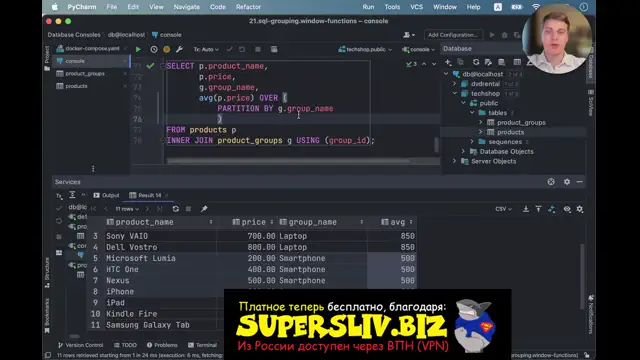Refresh the Database panel tree
This screenshot has height=360, width=640.
(476, 62)
